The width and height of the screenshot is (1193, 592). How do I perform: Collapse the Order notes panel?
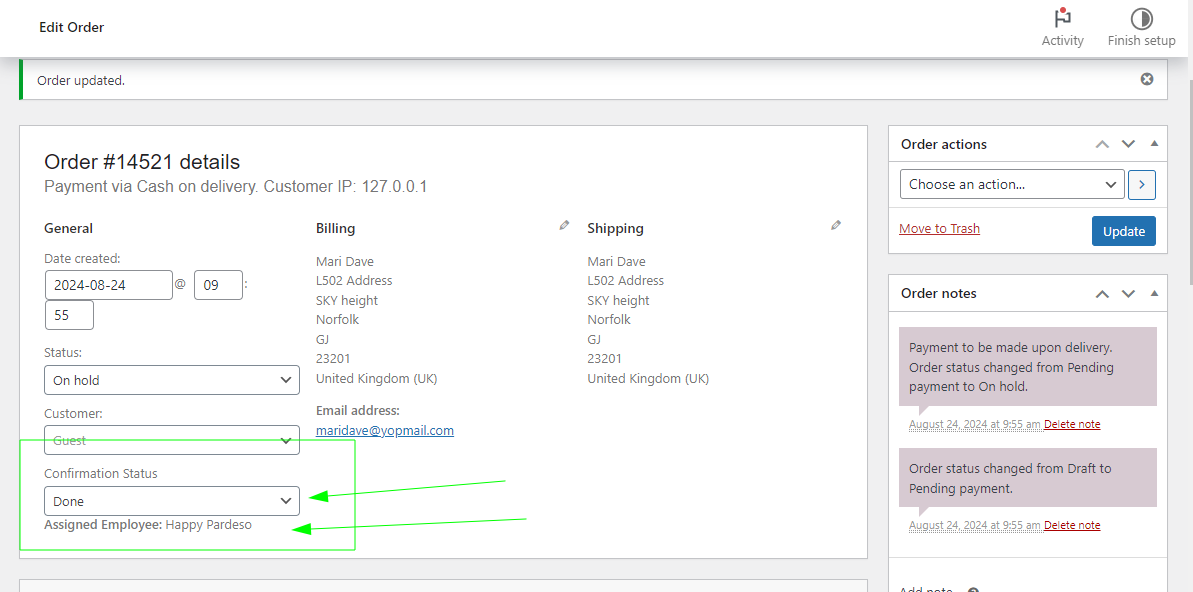click(x=1152, y=293)
